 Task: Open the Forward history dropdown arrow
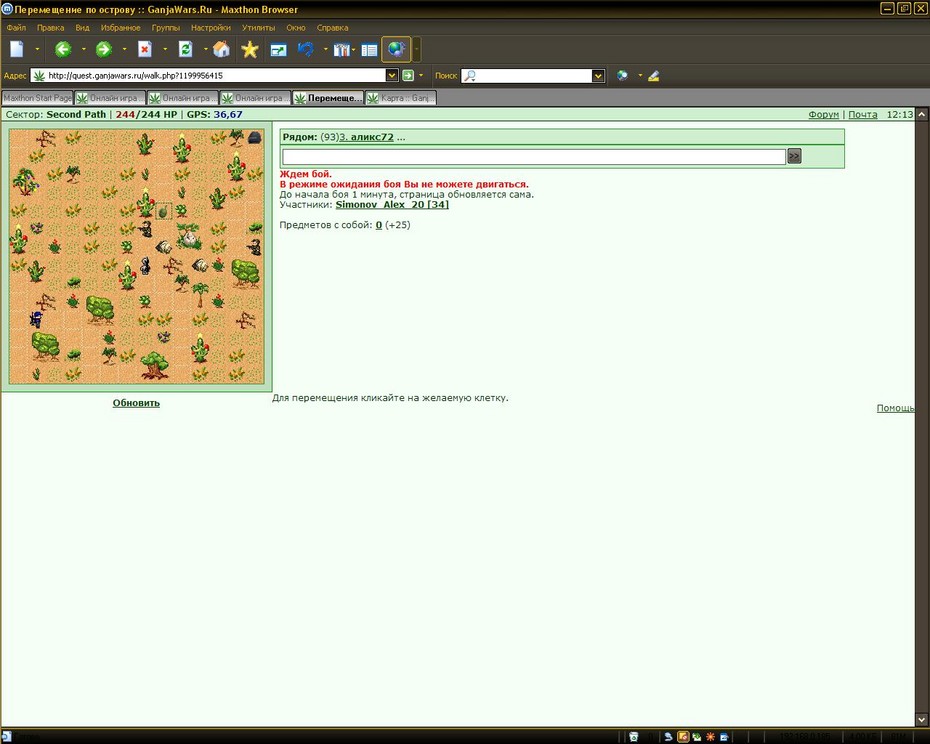125,49
